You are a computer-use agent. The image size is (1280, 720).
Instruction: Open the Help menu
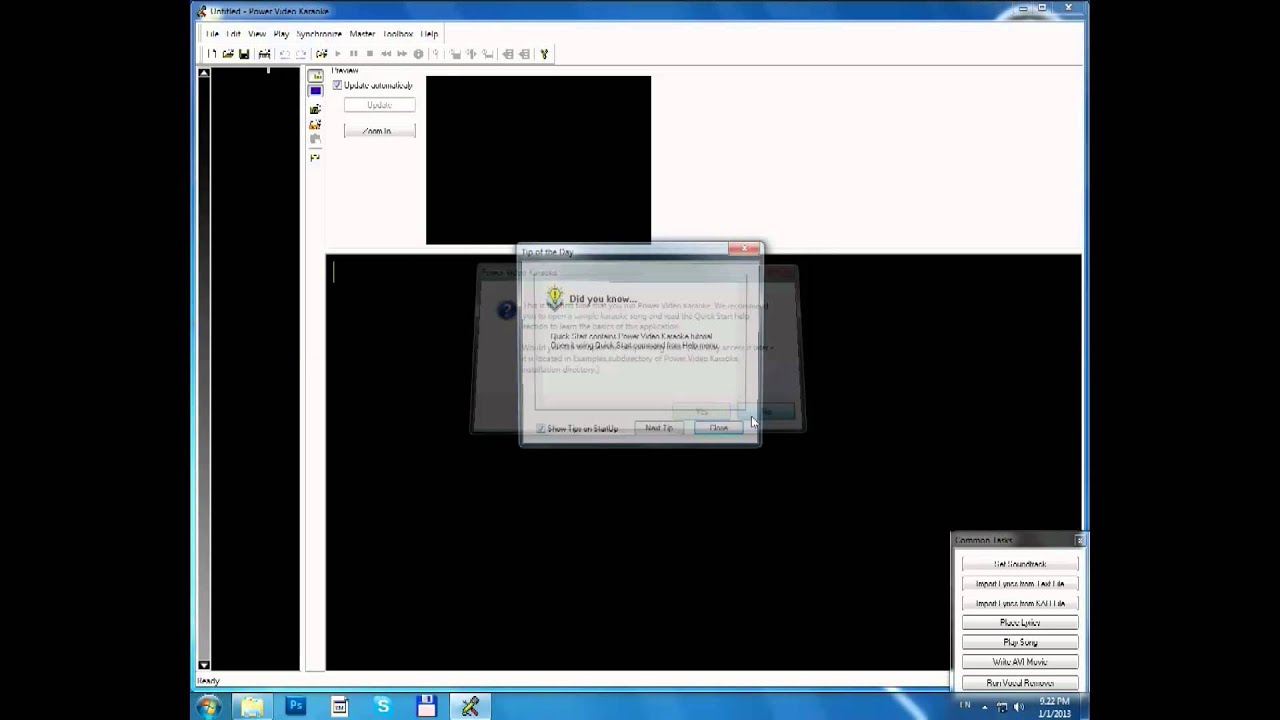(429, 34)
